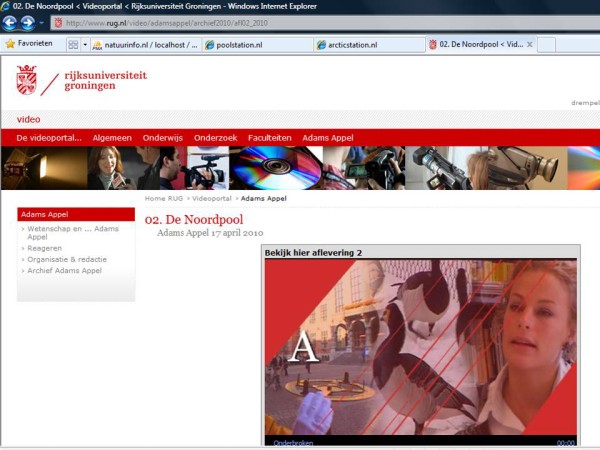Click the Rijksuniversiteit Groningen crest logo
The height and width of the screenshot is (450, 600).
(x=27, y=79)
